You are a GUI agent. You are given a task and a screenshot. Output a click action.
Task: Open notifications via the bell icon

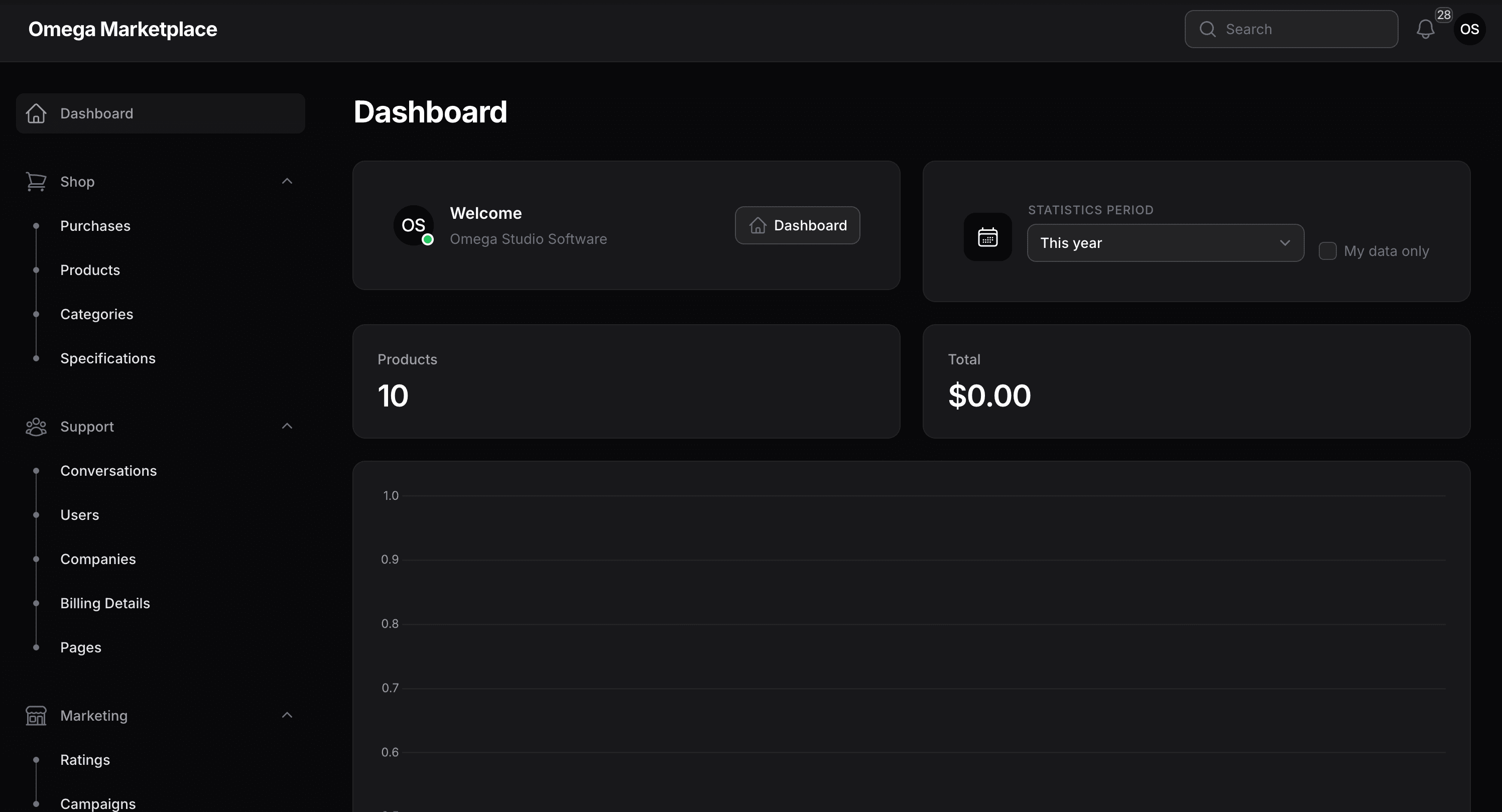(x=1425, y=29)
